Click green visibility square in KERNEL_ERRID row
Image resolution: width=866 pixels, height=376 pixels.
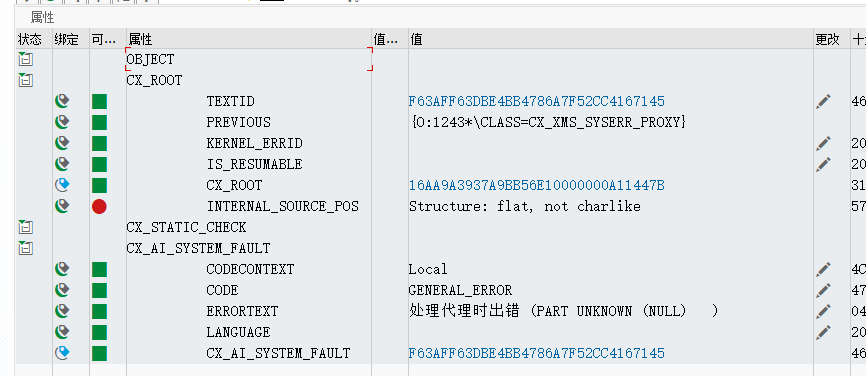[x=99, y=143]
